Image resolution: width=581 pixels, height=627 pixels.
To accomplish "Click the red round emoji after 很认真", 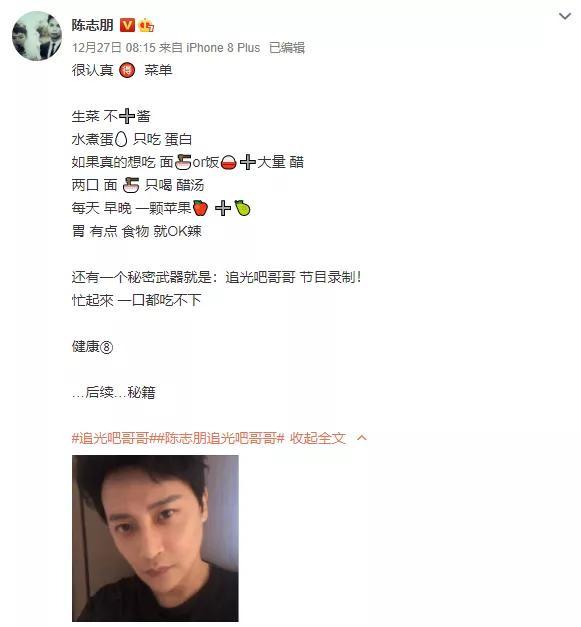I will click(127, 70).
